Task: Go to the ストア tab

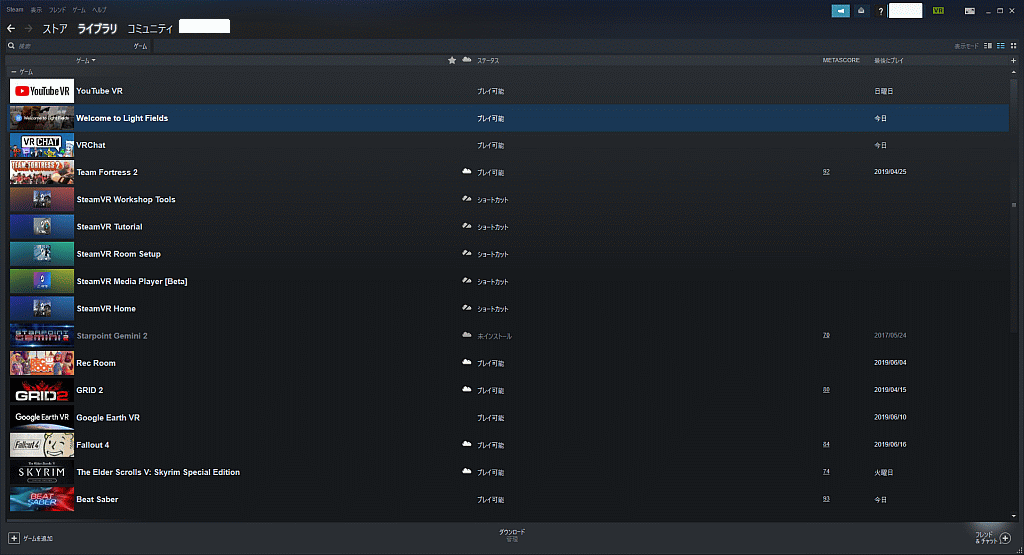Action: [55, 29]
